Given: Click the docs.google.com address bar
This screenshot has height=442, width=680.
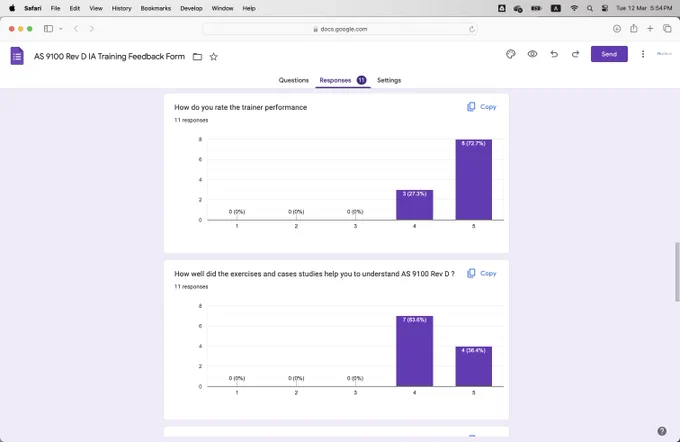Looking at the screenshot, I should pyautogui.click(x=340, y=29).
